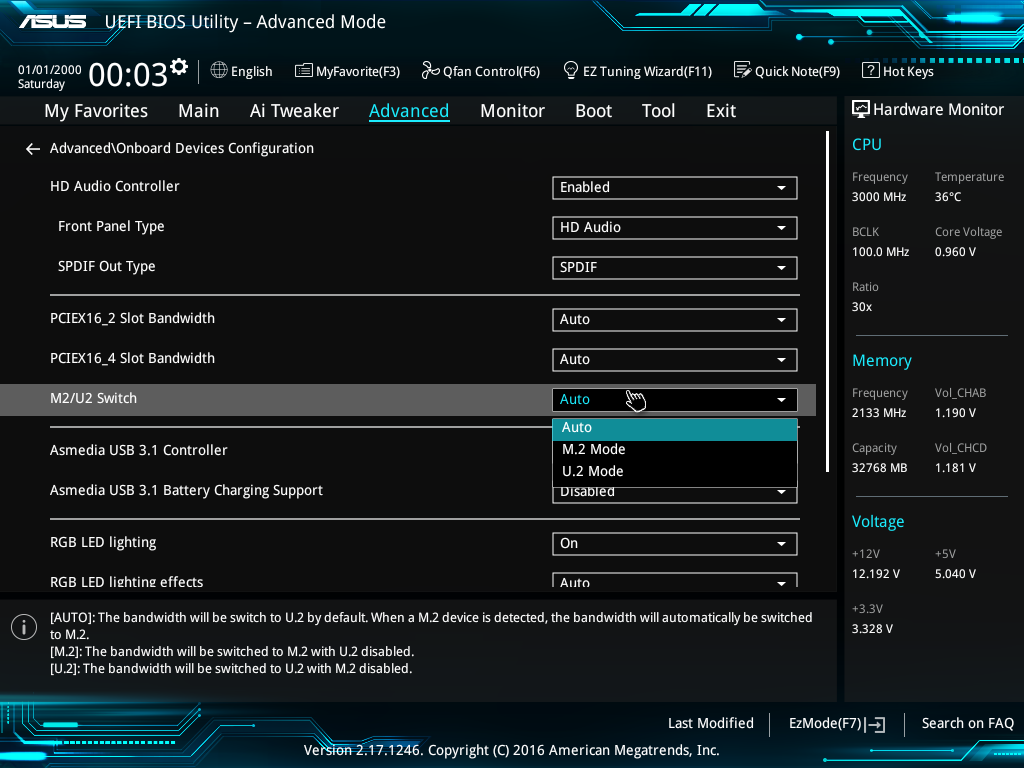
Task: Open Quick Note(F9)
Action: tap(787, 71)
